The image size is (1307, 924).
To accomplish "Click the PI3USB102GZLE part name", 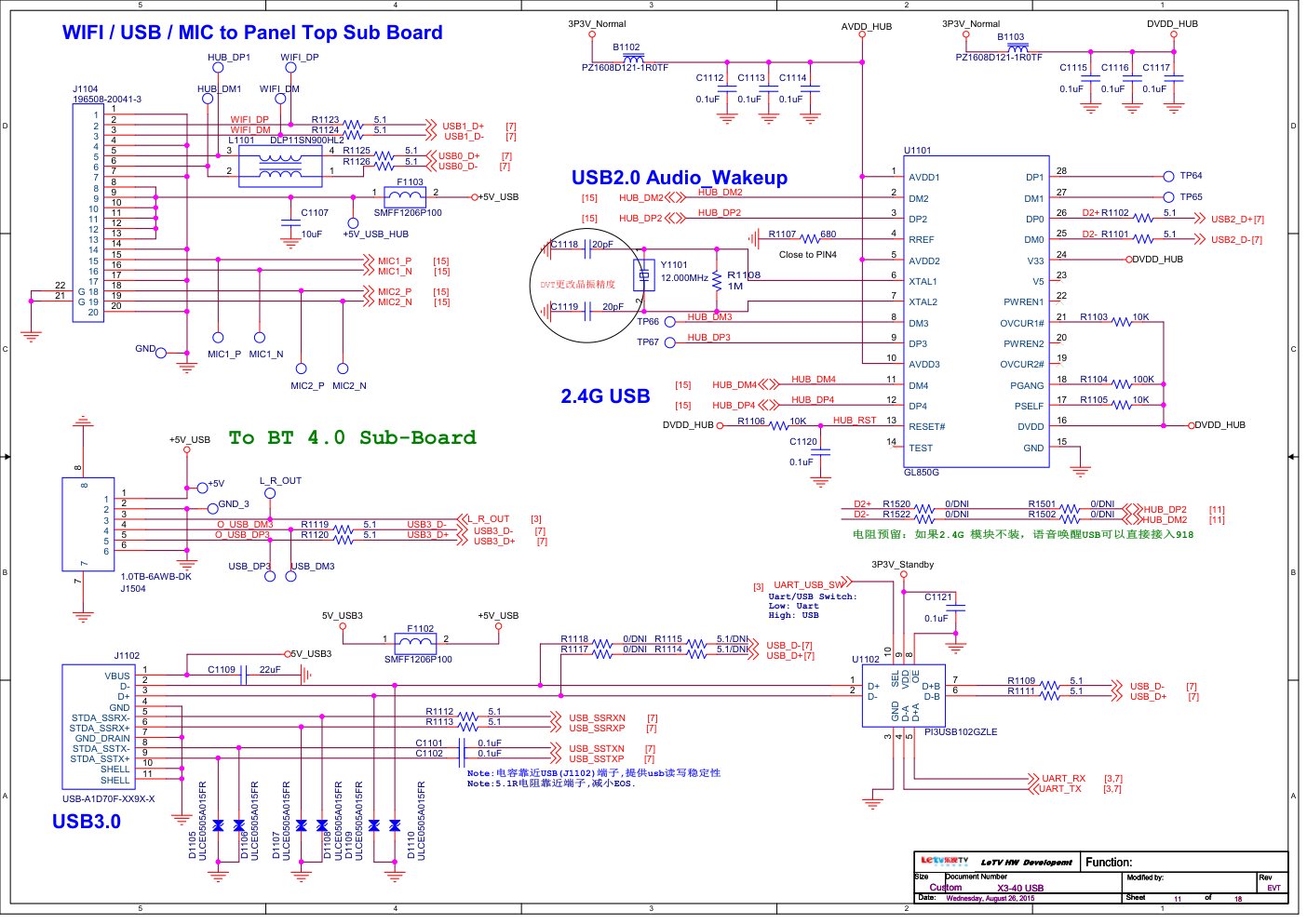I will click(x=961, y=732).
